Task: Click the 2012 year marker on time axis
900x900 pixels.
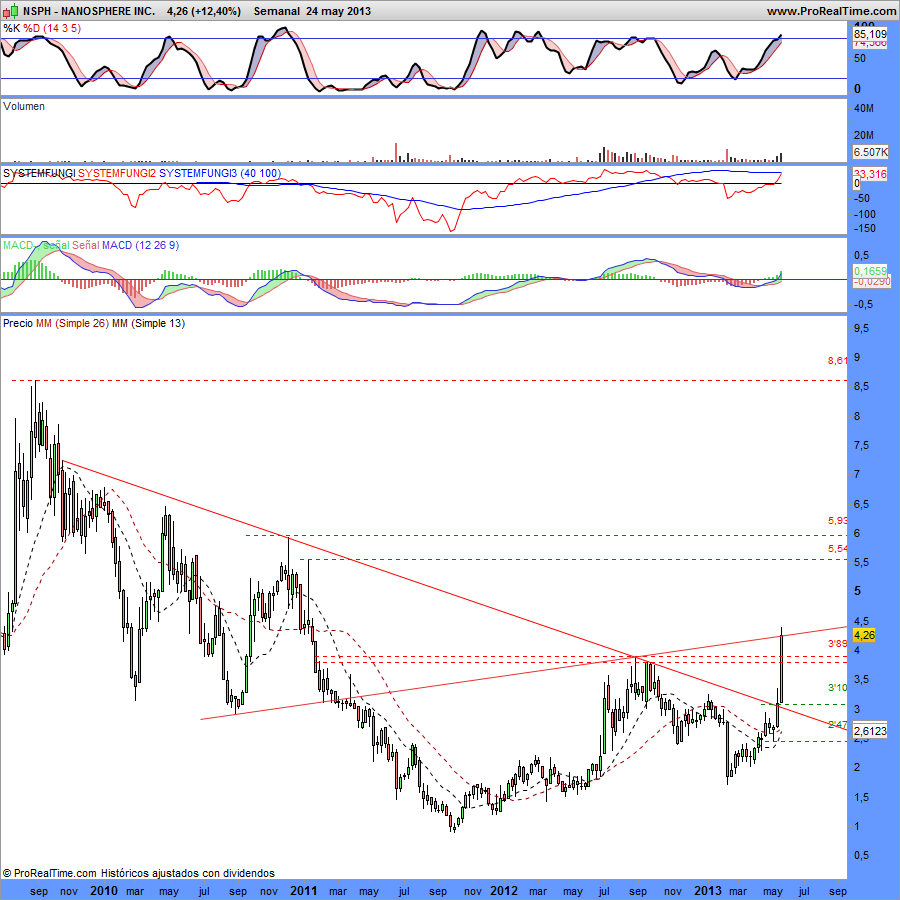Action: coord(503,891)
